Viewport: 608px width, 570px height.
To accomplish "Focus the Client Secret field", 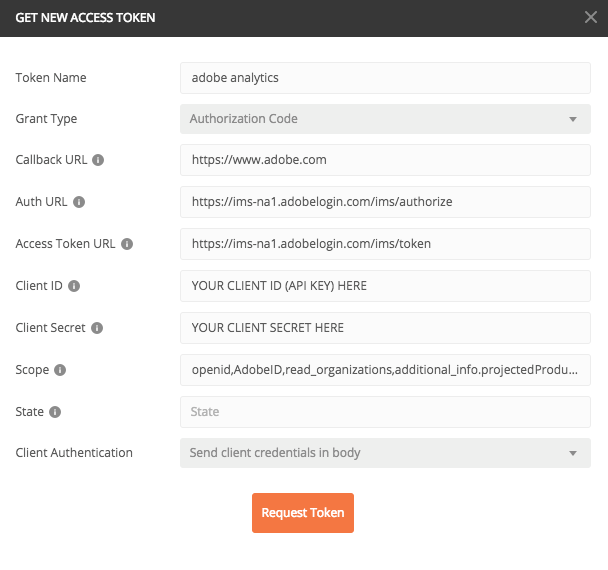I will 385,328.
